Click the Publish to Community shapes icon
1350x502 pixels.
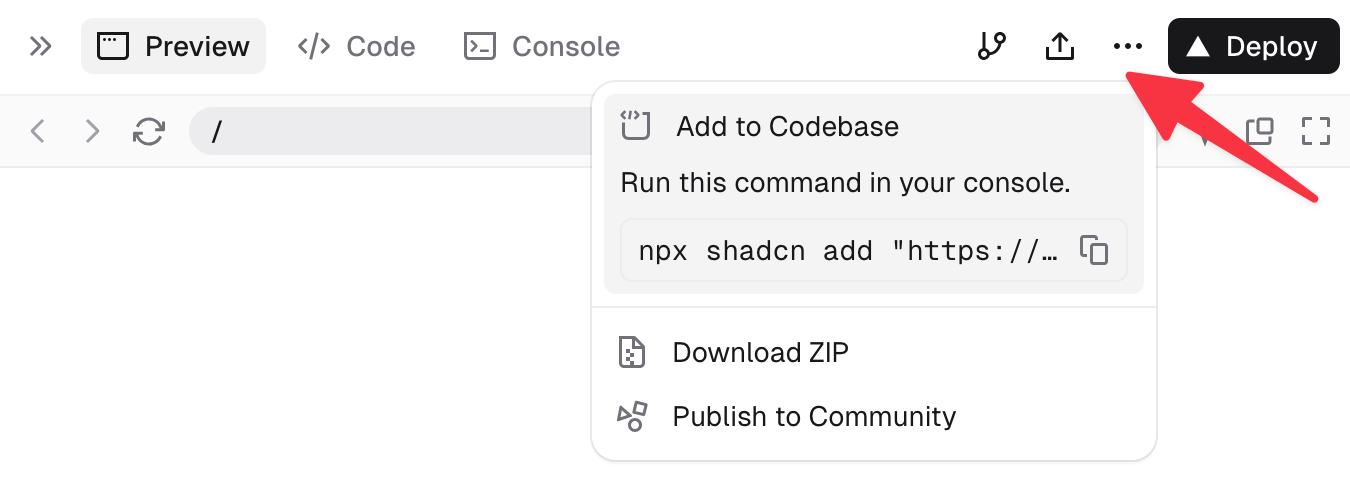click(632, 416)
